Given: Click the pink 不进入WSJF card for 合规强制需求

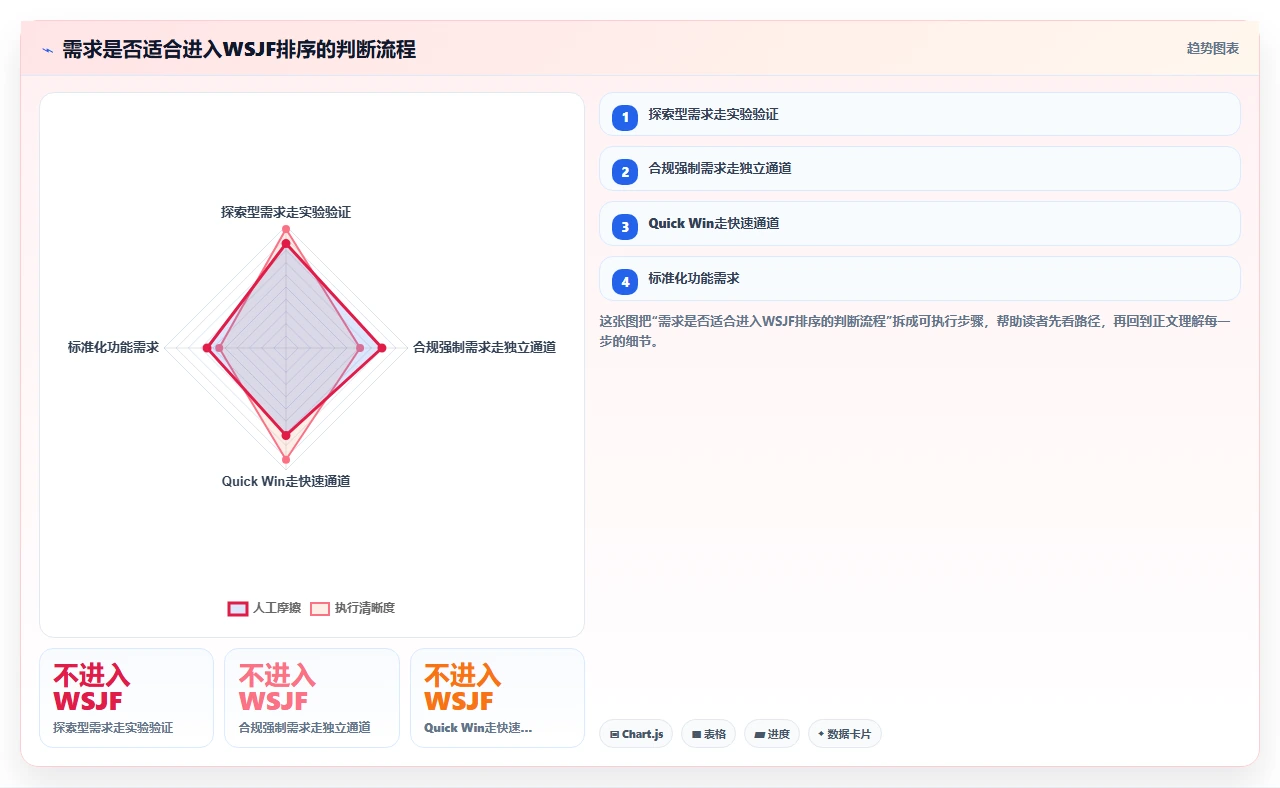Looking at the screenshot, I should (x=312, y=698).
